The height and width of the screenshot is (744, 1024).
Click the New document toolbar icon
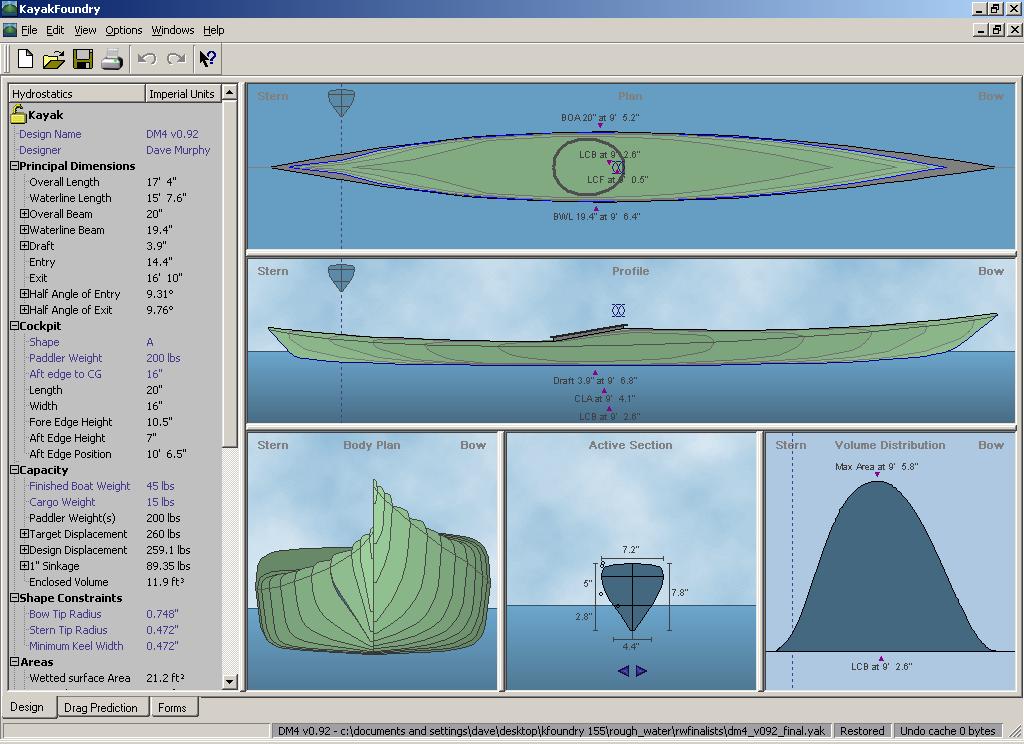[25, 59]
